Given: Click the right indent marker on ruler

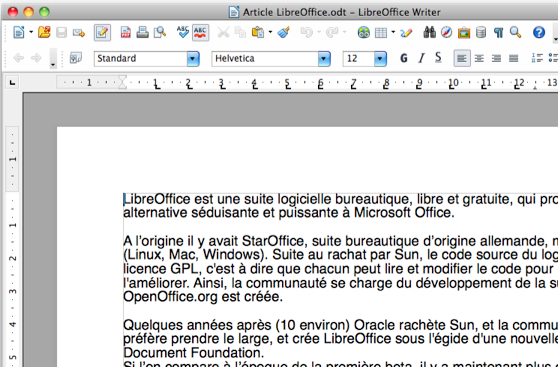Looking at the screenshot, I should pyautogui.click(x=535, y=87).
